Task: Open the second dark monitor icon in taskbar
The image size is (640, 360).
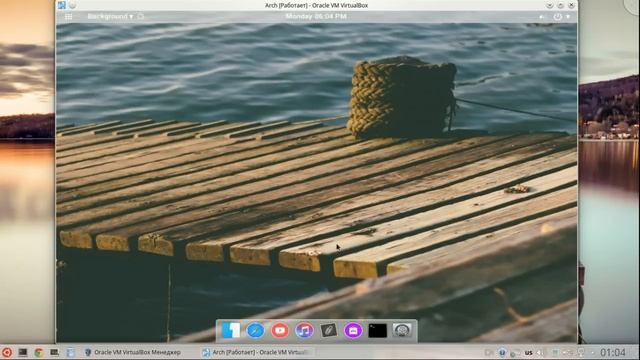Action: point(54,352)
